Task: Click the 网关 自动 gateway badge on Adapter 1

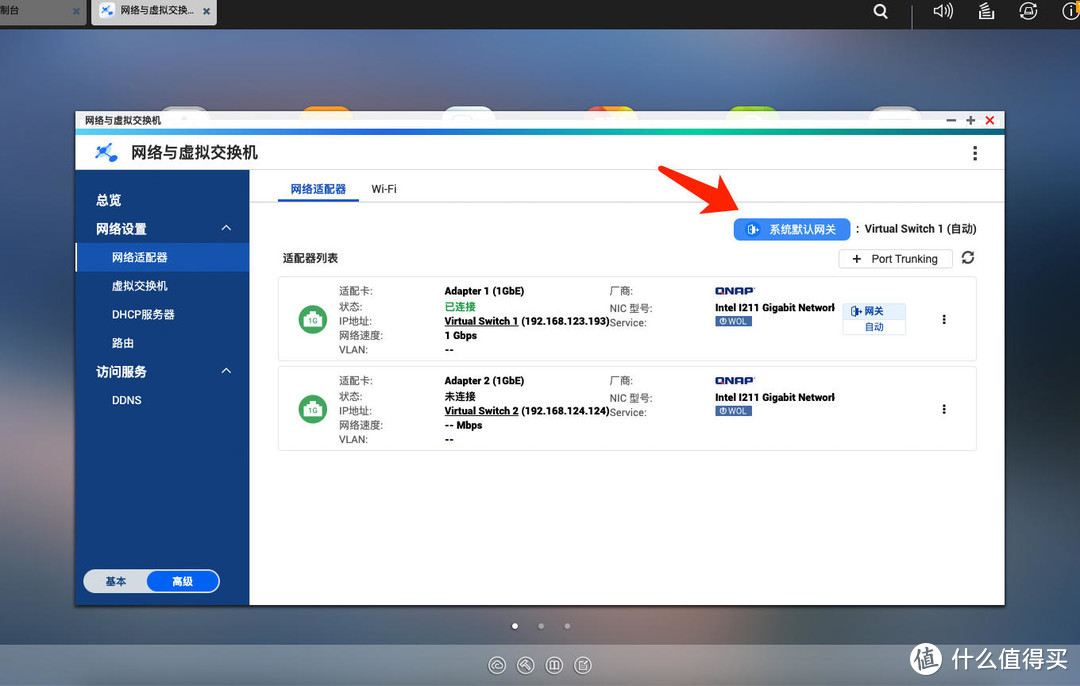Action: tap(873, 319)
